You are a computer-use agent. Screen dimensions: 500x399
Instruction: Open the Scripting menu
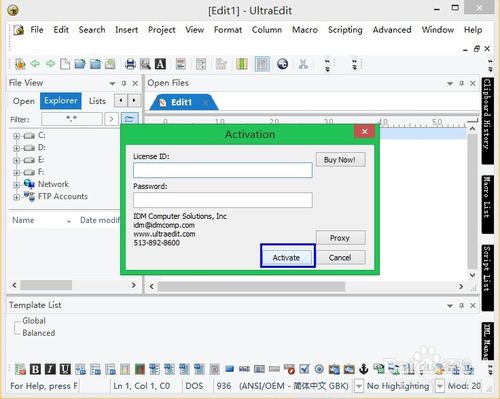[x=345, y=30]
